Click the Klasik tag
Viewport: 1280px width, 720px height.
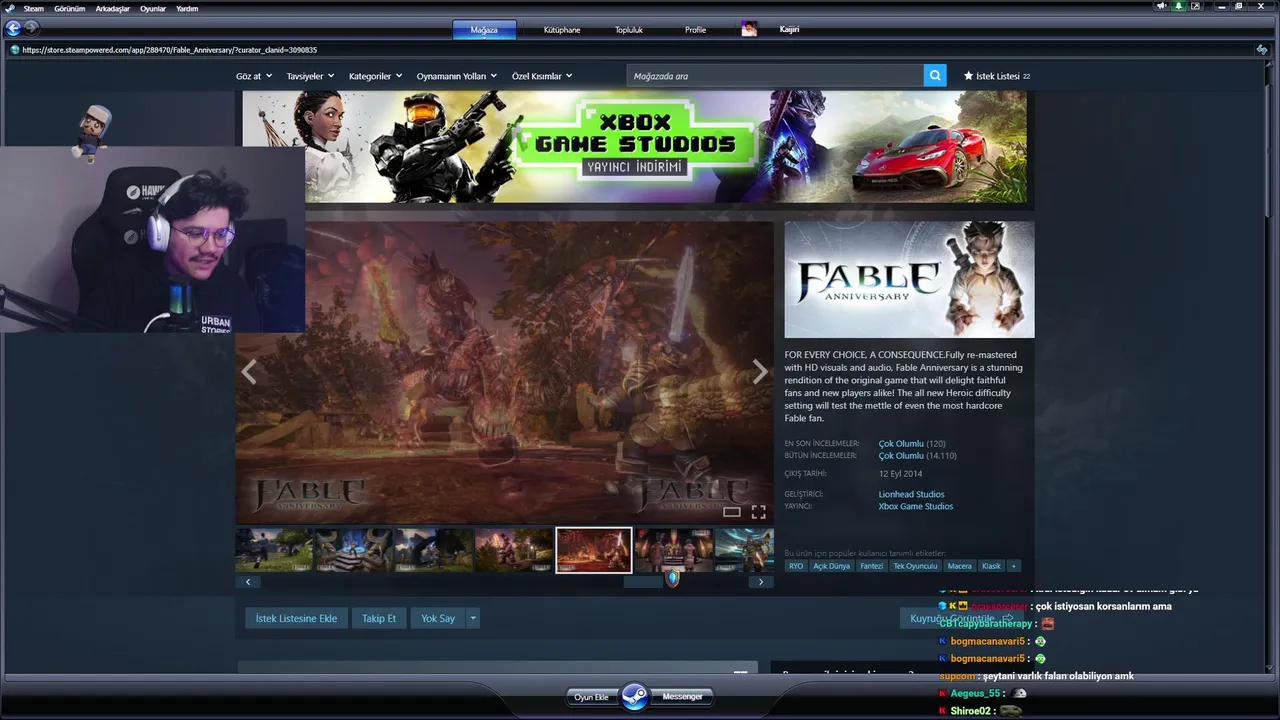(x=991, y=566)
